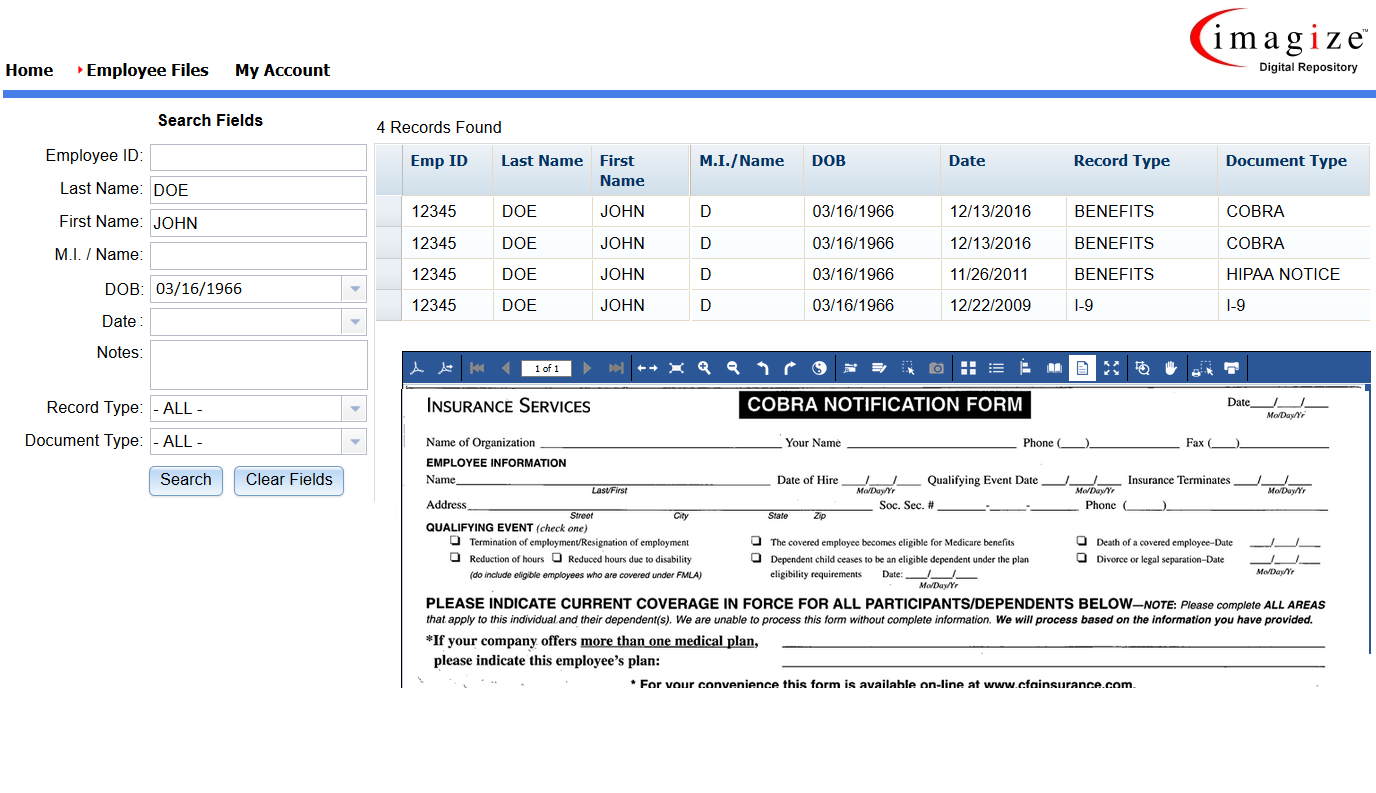Image resolution: width=1376 pixels, height=793 pixels.
Task: Open the Record Type dropdown
Action: [355, 408]
